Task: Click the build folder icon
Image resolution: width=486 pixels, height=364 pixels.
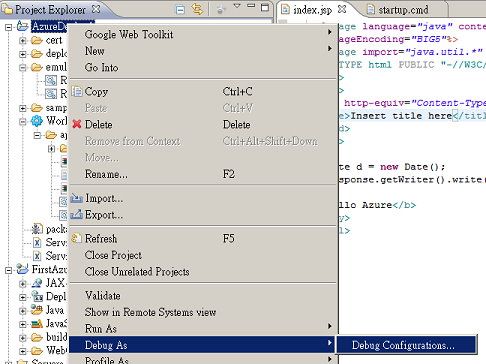Action: [x=37, y=337]
